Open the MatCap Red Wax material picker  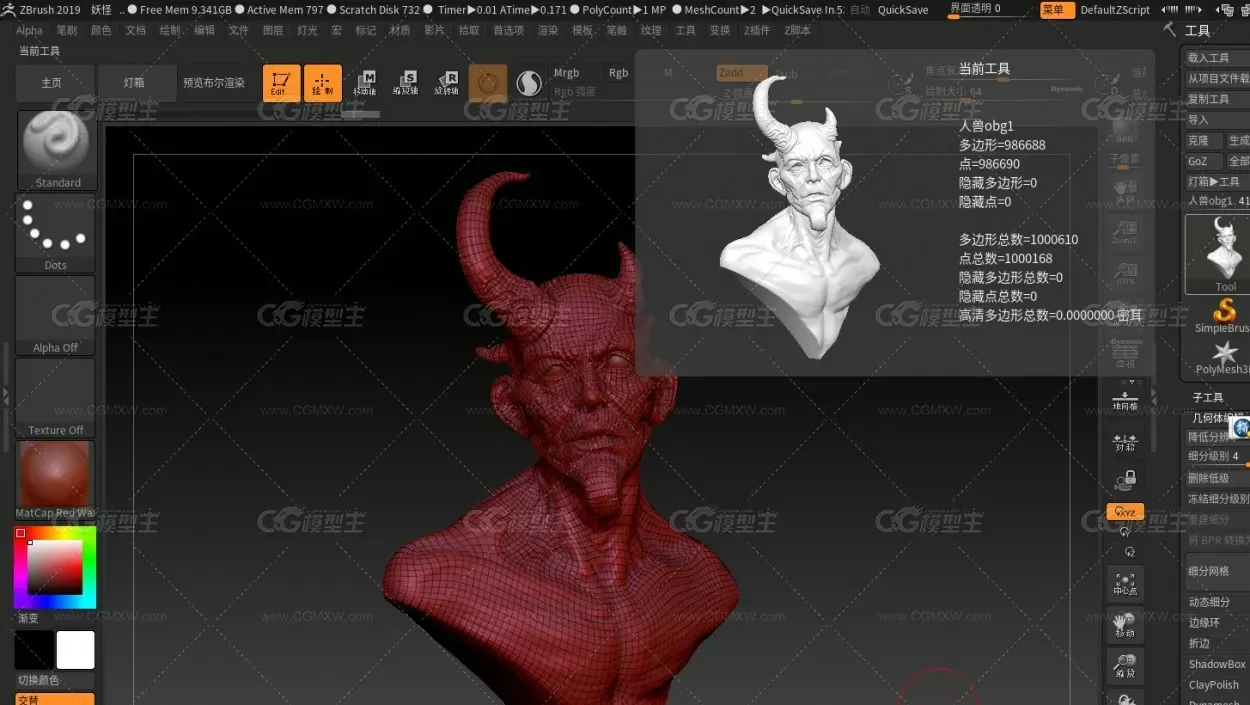tap(56, 480)
